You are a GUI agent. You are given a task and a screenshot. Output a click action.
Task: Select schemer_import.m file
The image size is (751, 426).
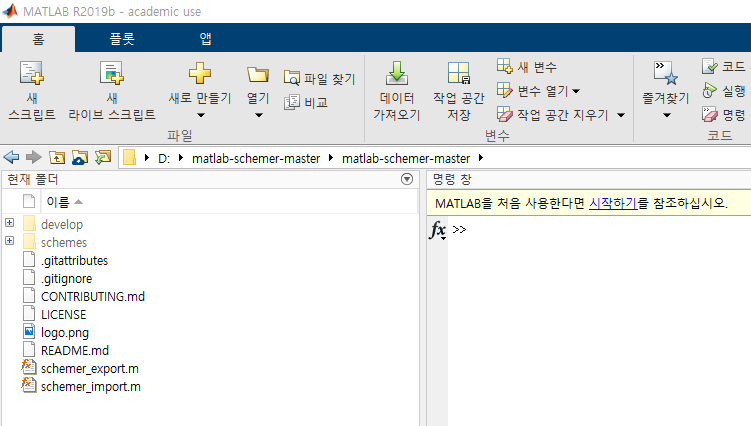[91, 386]
